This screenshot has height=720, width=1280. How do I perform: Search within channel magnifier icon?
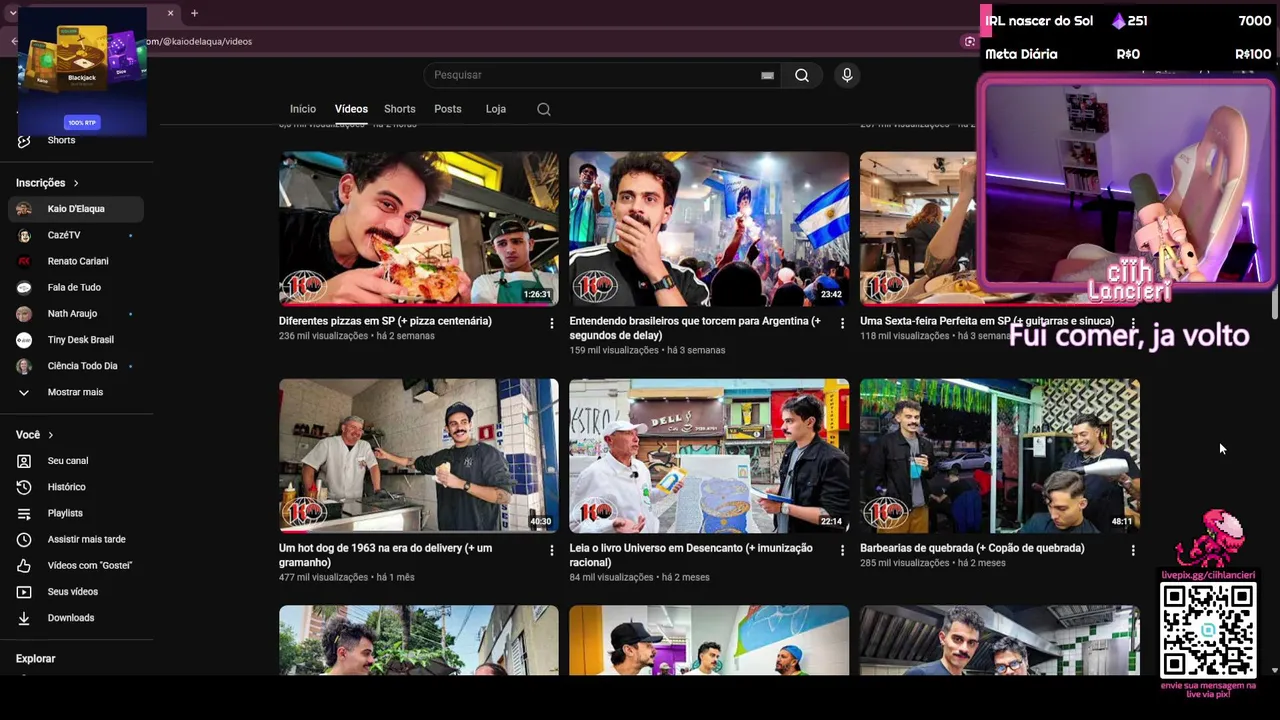click(544, 109)
